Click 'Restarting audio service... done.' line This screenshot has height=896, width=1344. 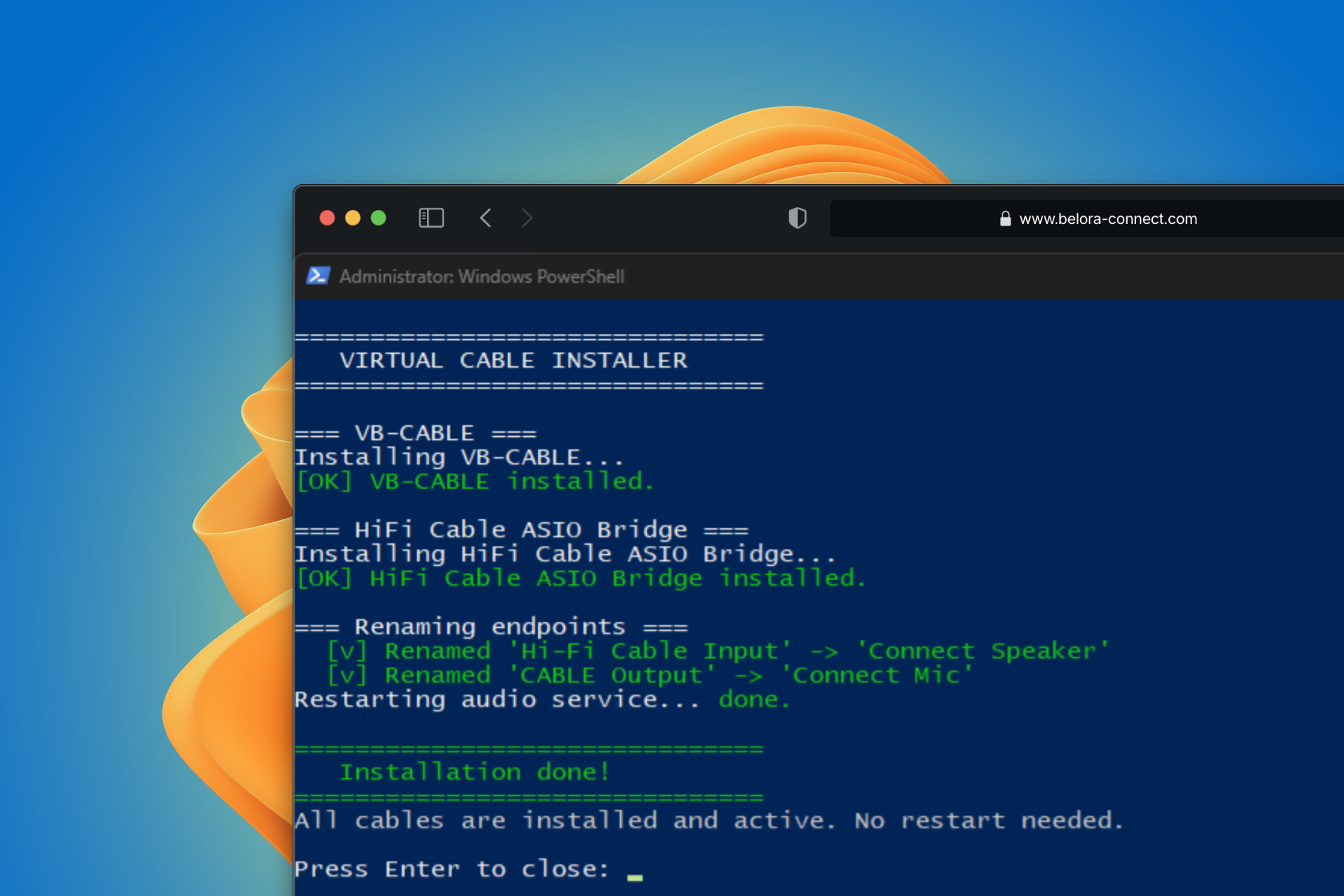pyautogui.click(x=542, y=700)
